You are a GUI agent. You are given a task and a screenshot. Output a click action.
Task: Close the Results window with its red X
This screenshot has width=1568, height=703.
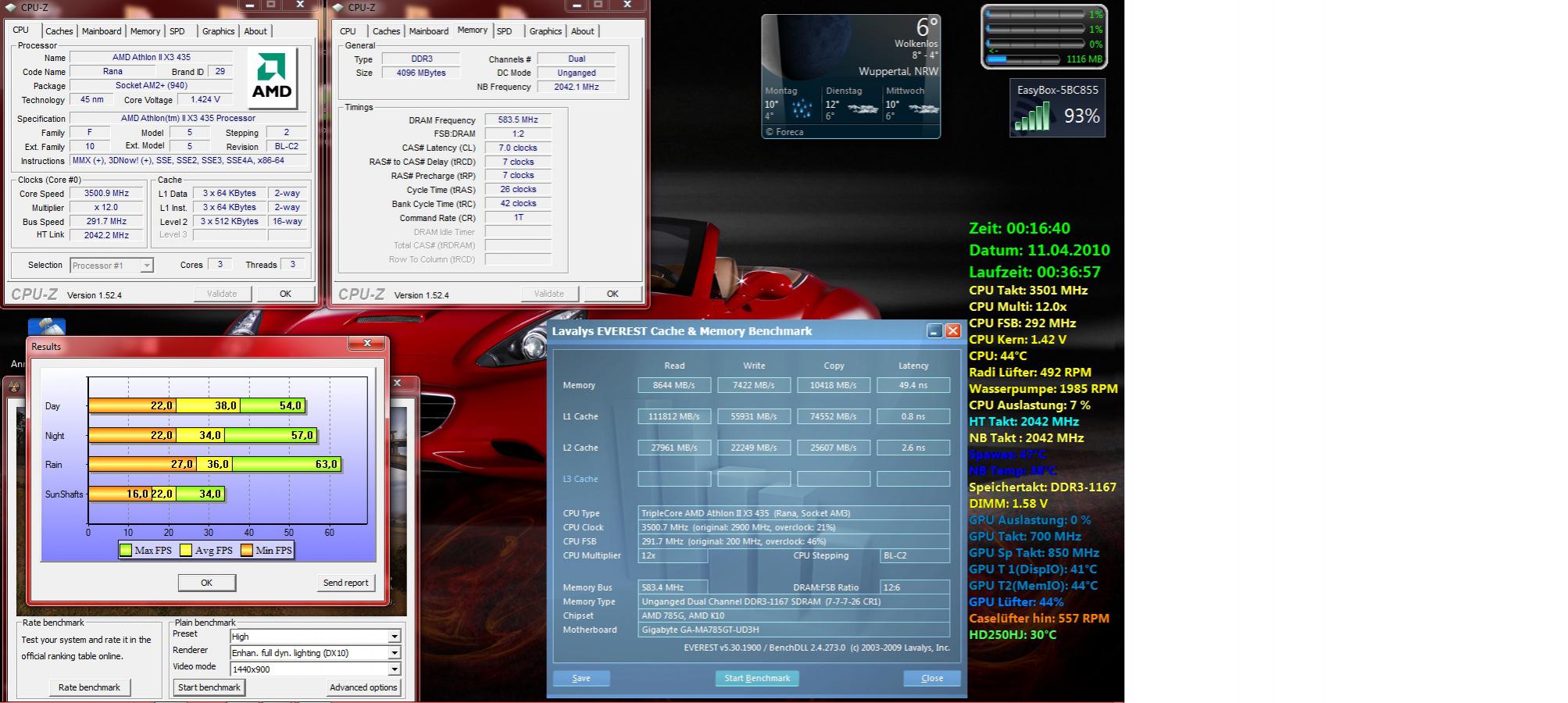tap(367, 343)
